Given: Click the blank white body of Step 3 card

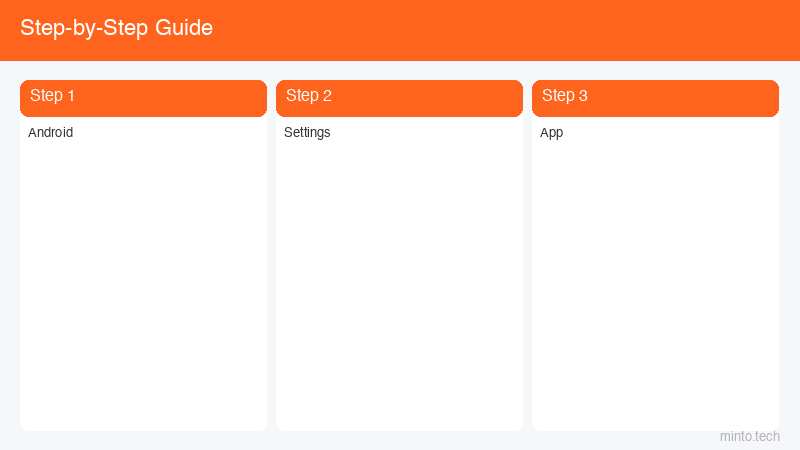Looking at the screenshot, I should (x=656, y=281).
